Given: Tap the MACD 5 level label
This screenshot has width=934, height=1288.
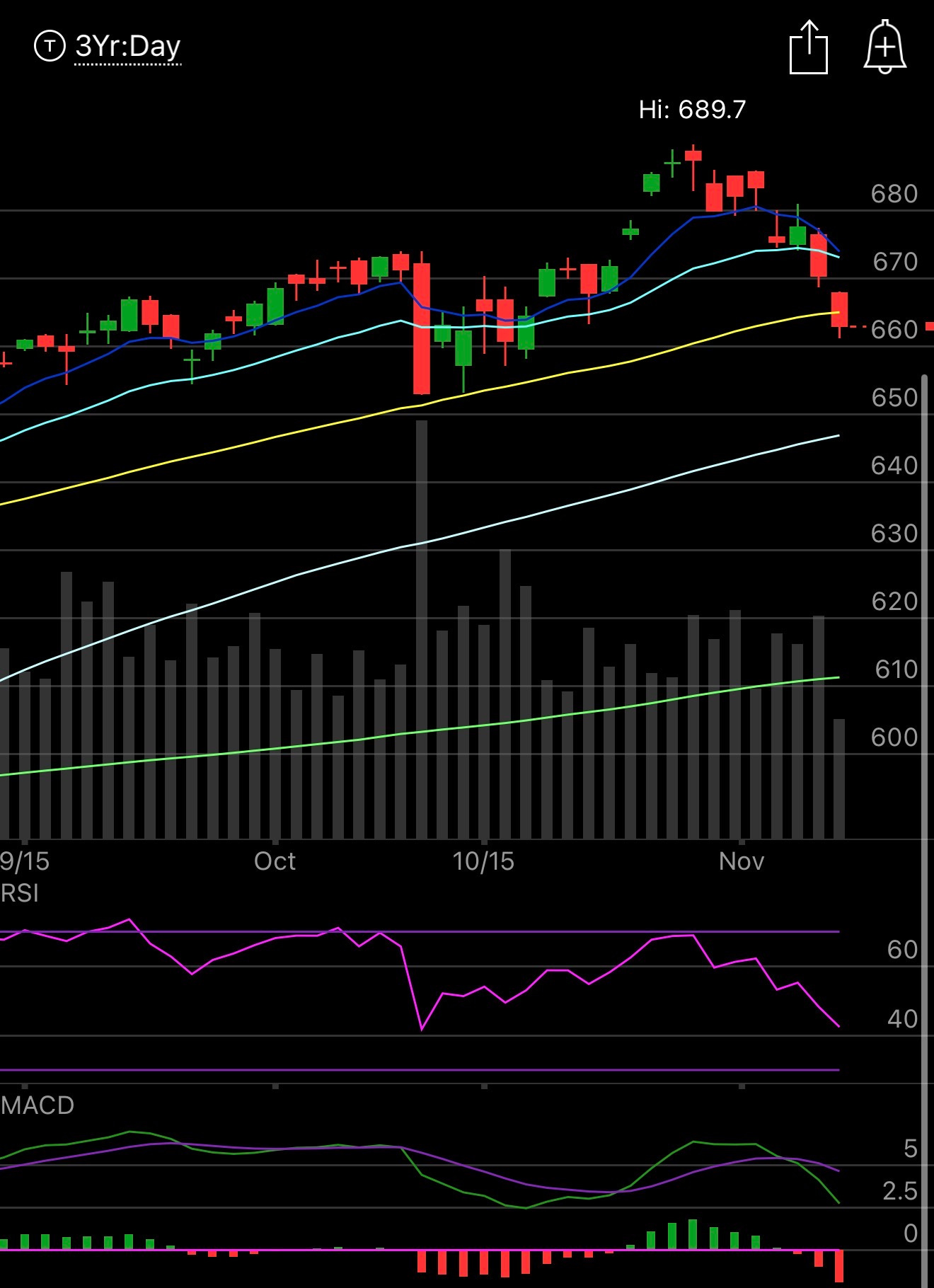Looking at the screenshot, I should point(911,1149).
